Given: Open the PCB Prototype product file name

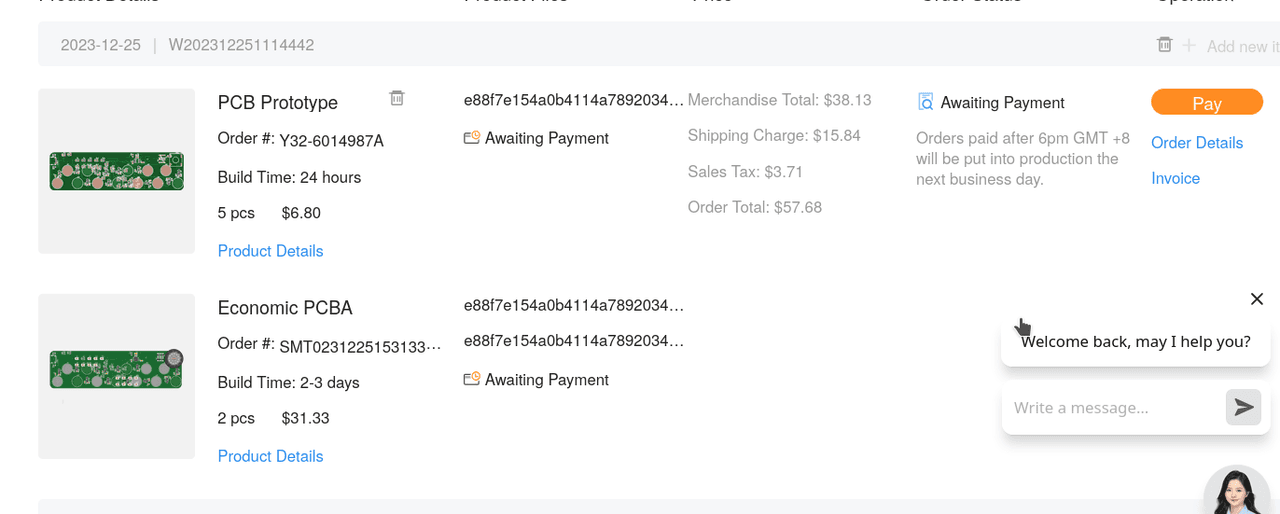Looking at the screenshot, I should [574, 100].
